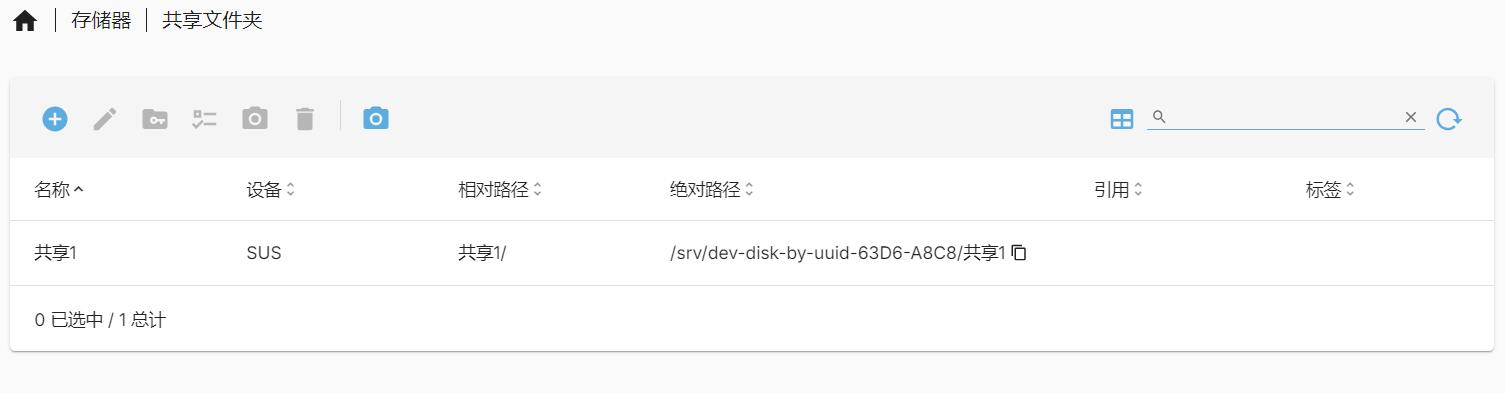The height and width of the screenshot is (393, 1505).
Task: Open the table column layout icon
Action: [1122, 119]
